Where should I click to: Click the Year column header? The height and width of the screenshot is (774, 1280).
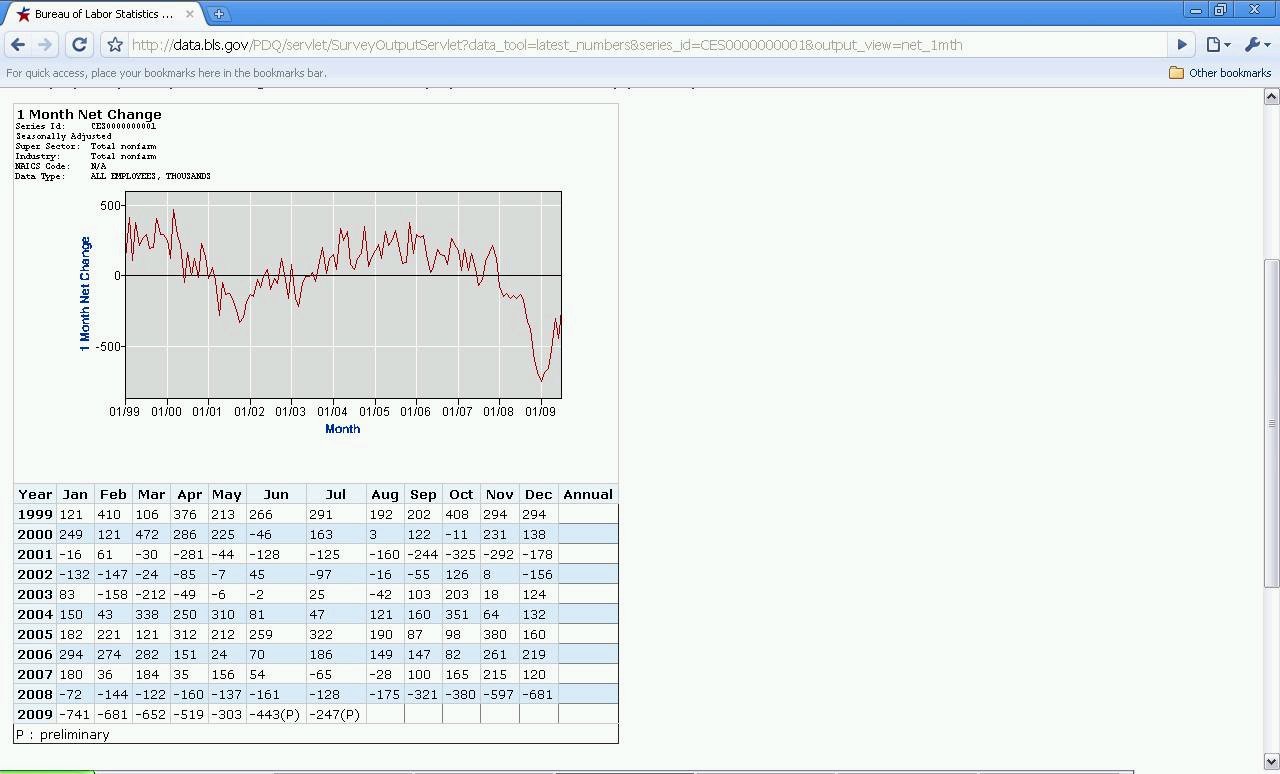click(x=35, y=494)
